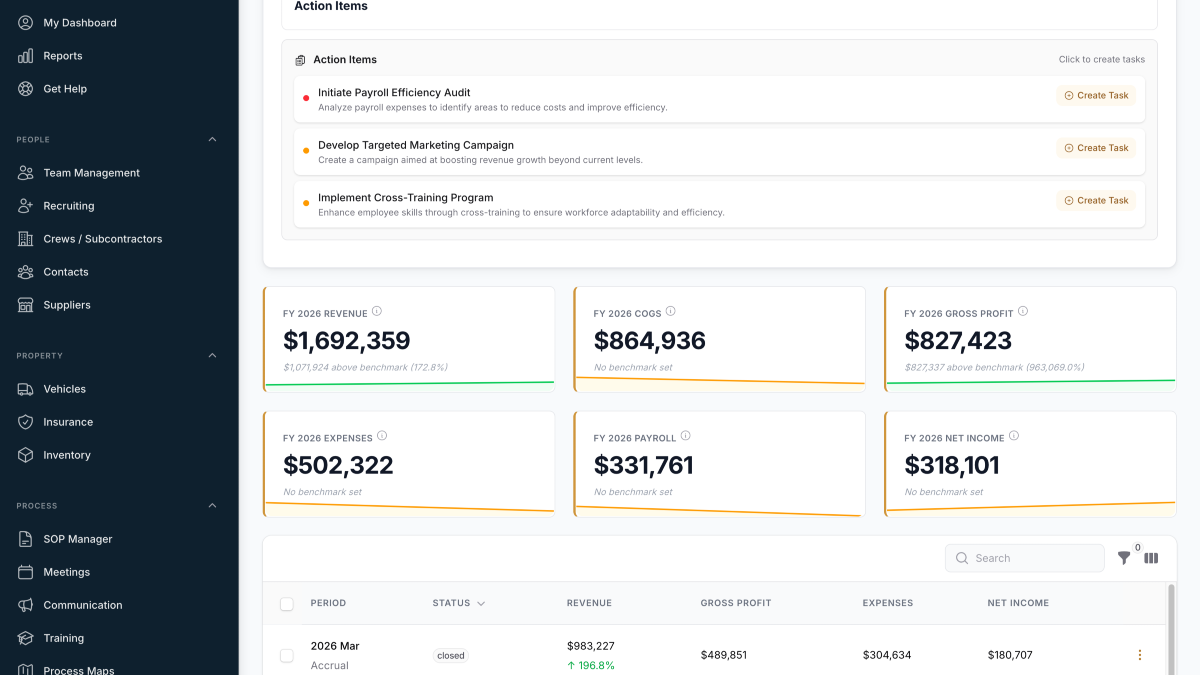Click the info icon on FY 2026 REVENUE card
The width and height of the screenshot is (1200, 675).
pyautogui.click(x=377, y=311)
